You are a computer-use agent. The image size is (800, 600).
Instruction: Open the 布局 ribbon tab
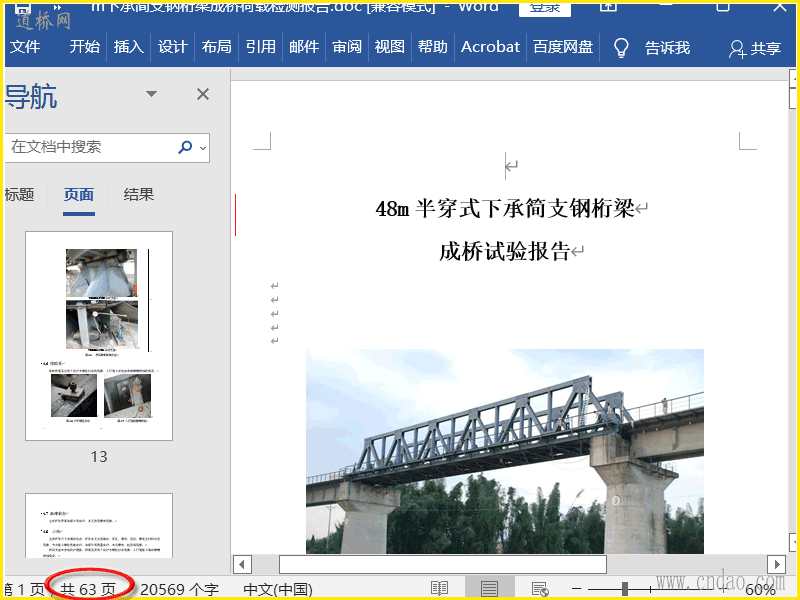(216, 47)
